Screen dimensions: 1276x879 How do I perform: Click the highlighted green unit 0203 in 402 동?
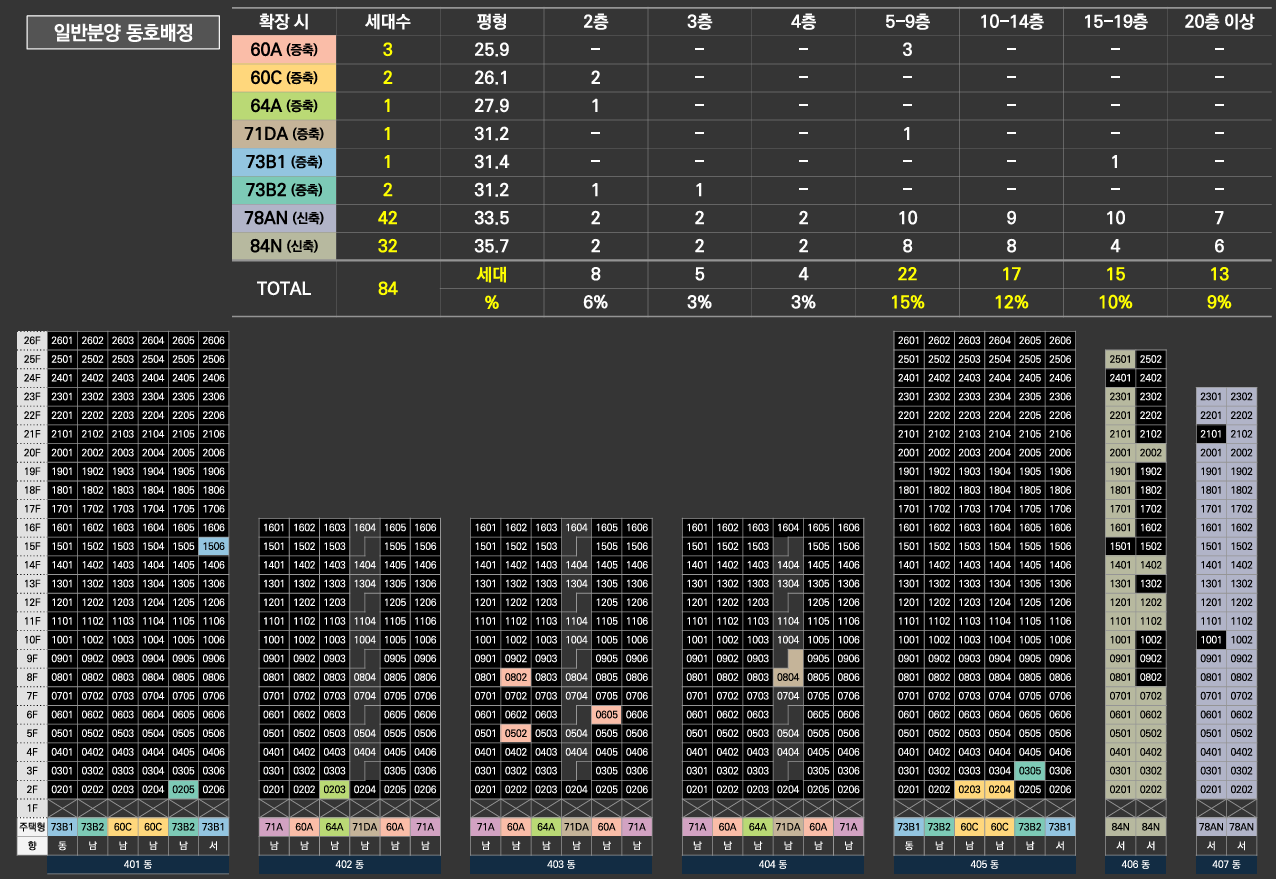[x=335, y=790]
